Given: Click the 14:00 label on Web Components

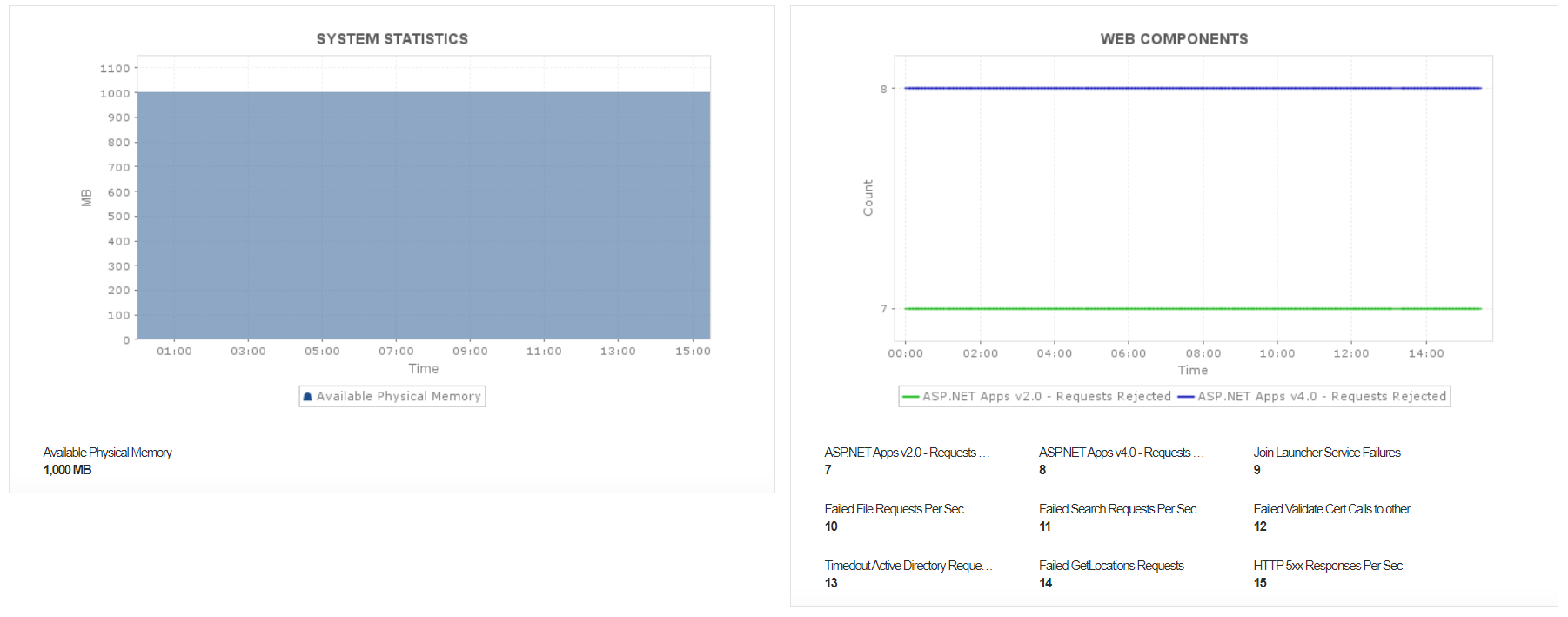Looking at the screenshot, I should 1426,353.
